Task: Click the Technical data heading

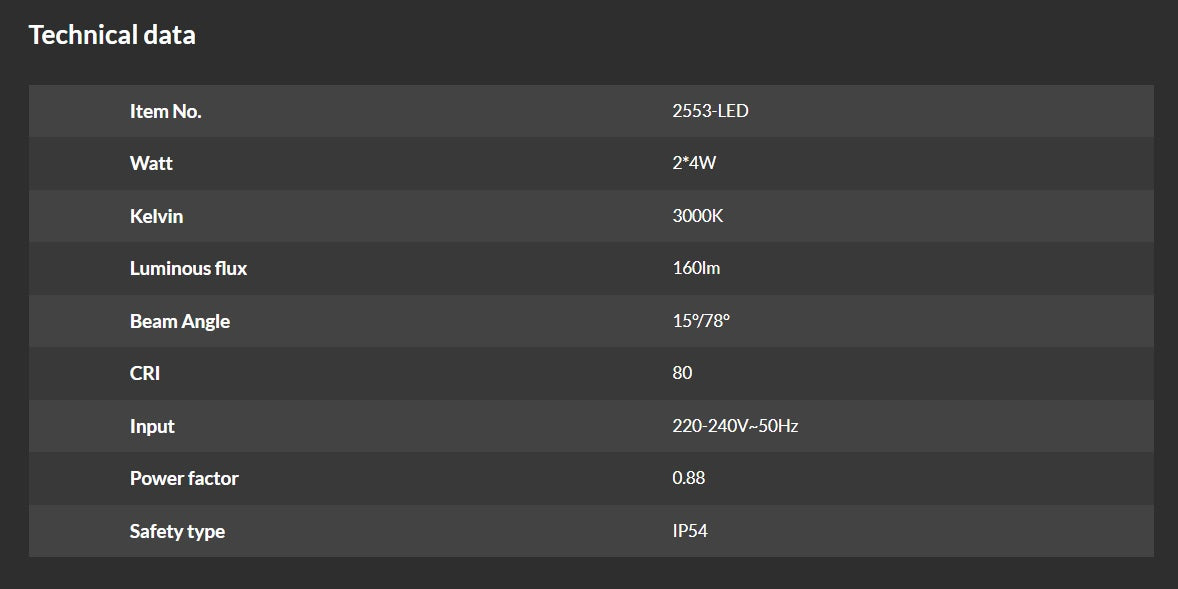Action: point(112,35)
